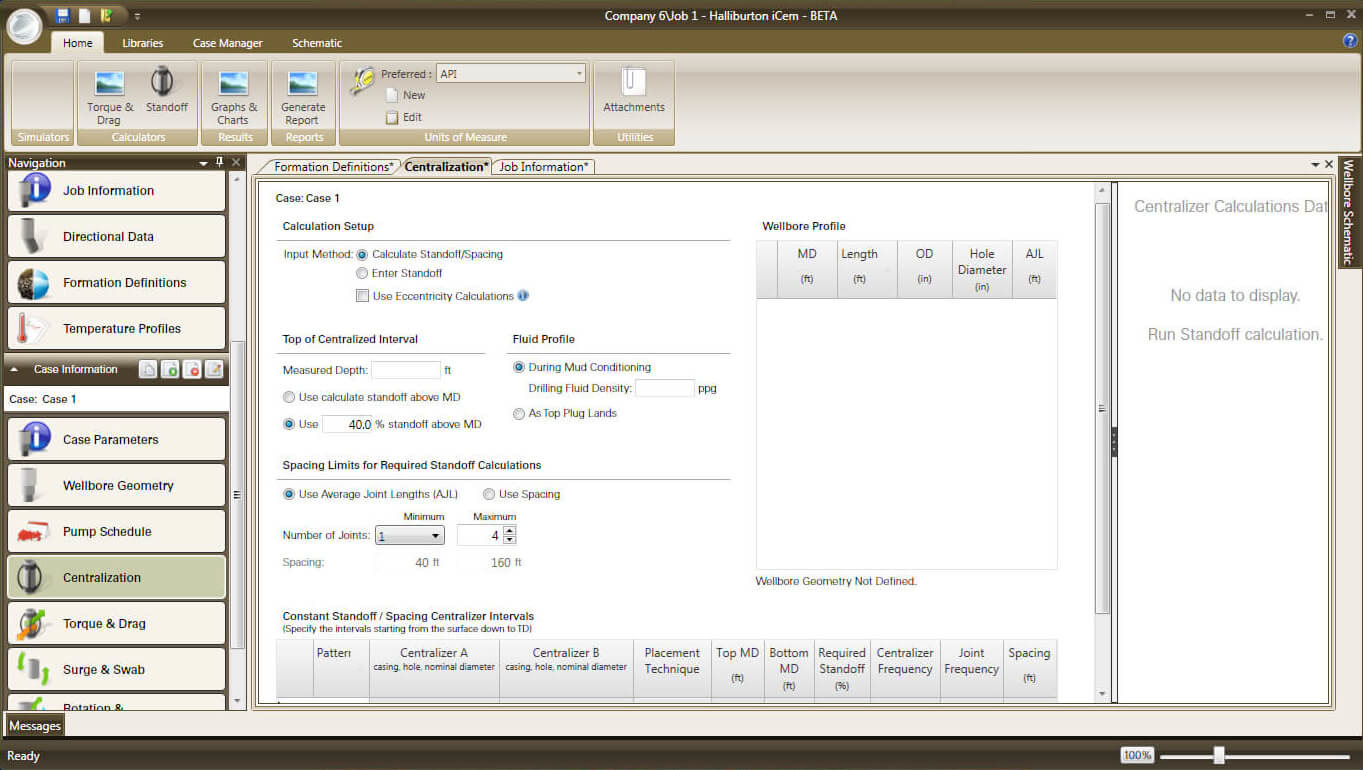The width and height of the screenshot is (1363, 770).
Task: Enable Use Eccentricity Calculations checkbox
Action: (x=362, y=296)
